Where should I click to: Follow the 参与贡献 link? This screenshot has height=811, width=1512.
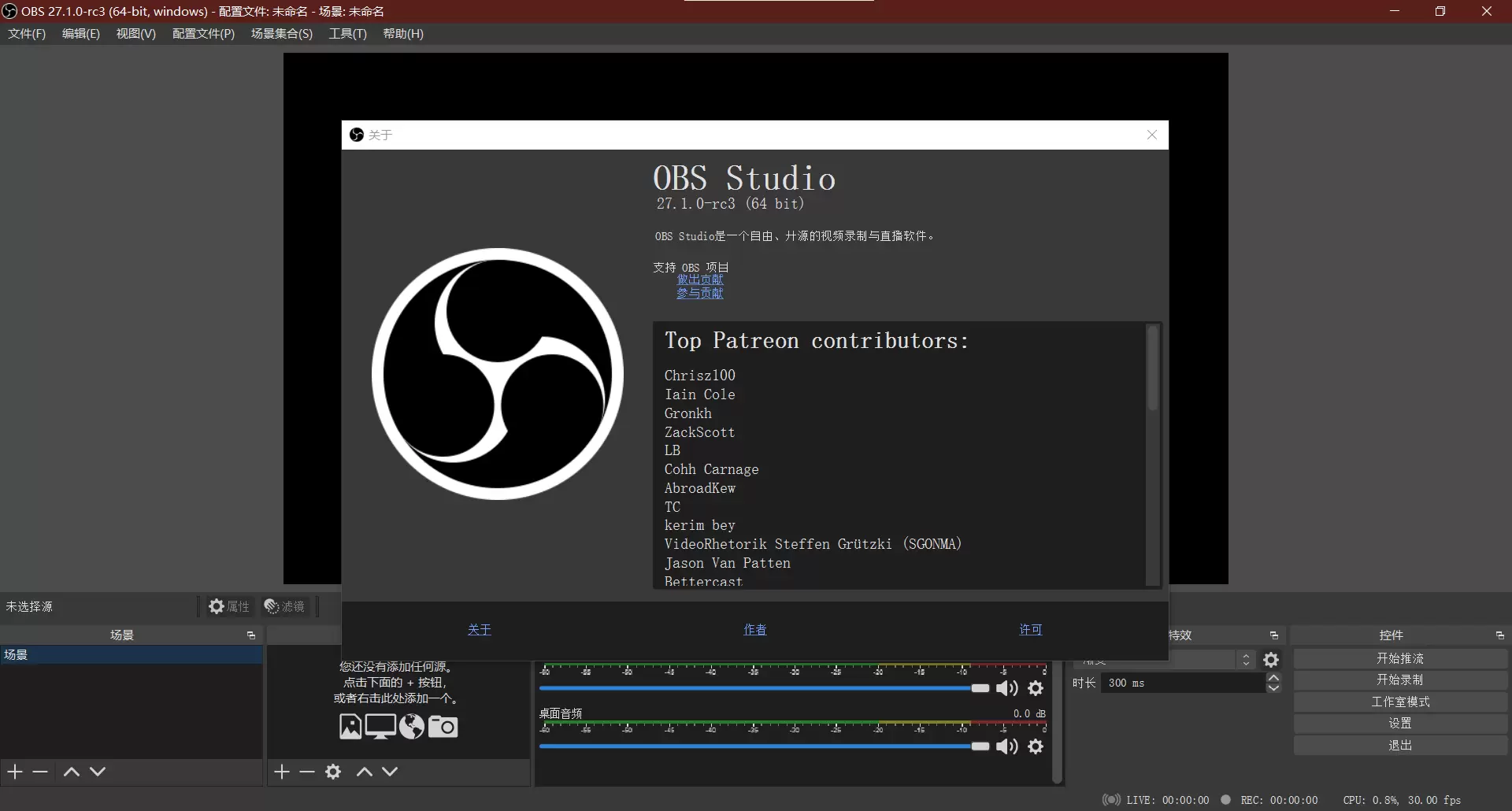pos(700,293)
